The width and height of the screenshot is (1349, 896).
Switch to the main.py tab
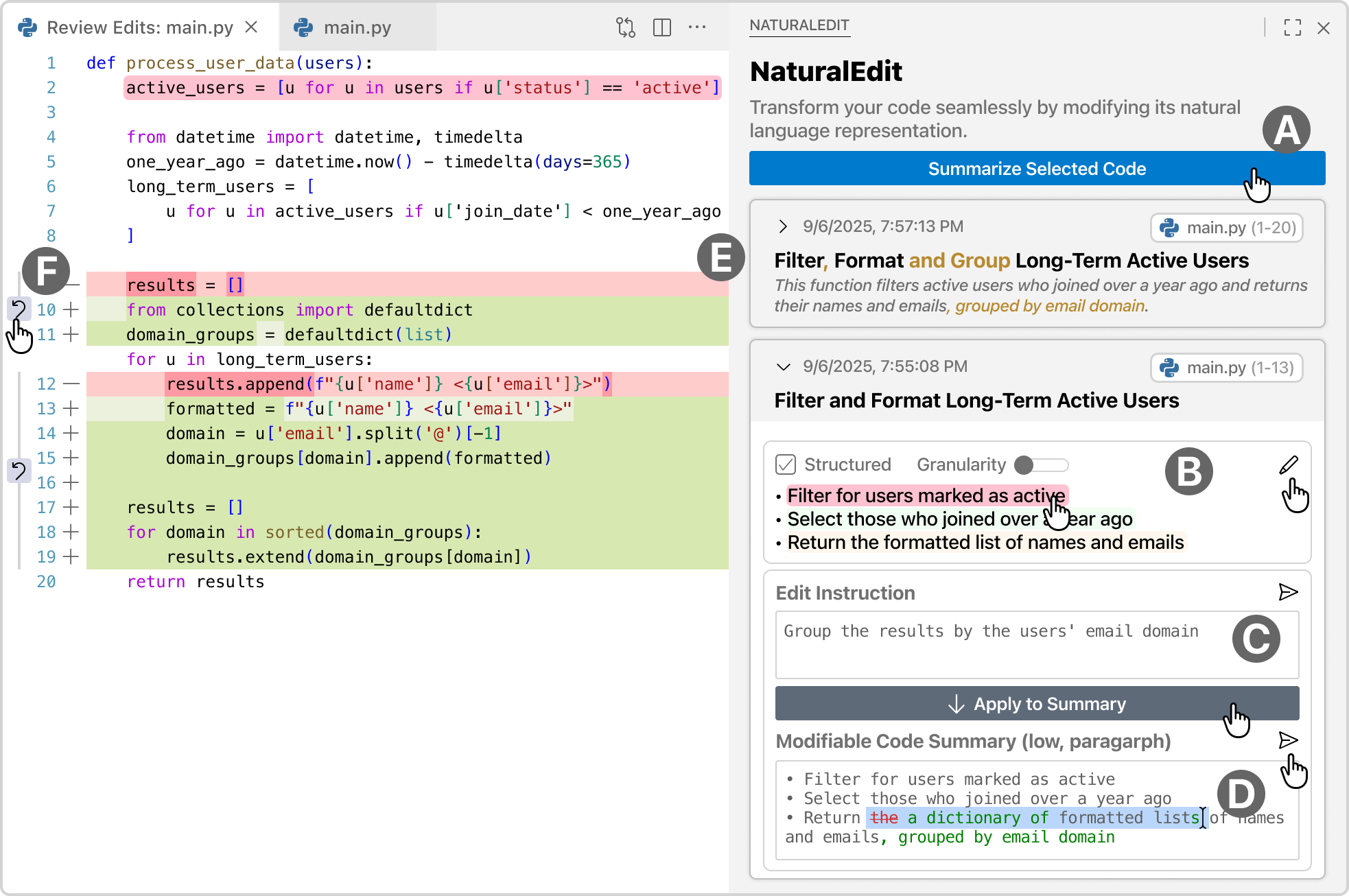click(357, 27)
